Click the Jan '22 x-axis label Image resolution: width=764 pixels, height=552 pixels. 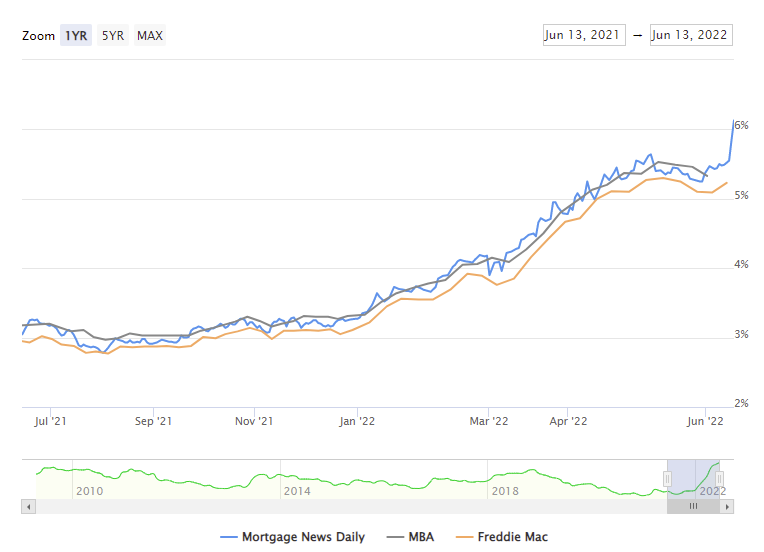click(x=357, y=421)
